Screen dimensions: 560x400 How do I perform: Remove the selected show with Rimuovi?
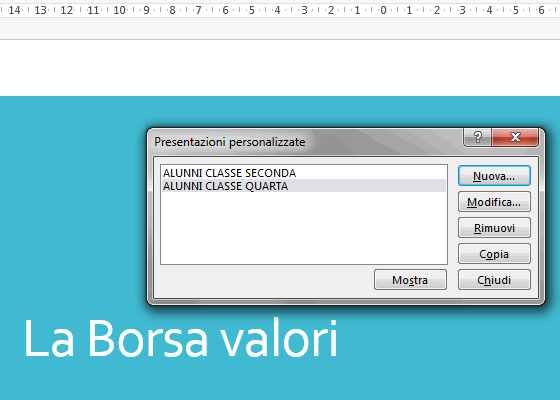click(494, 228)
